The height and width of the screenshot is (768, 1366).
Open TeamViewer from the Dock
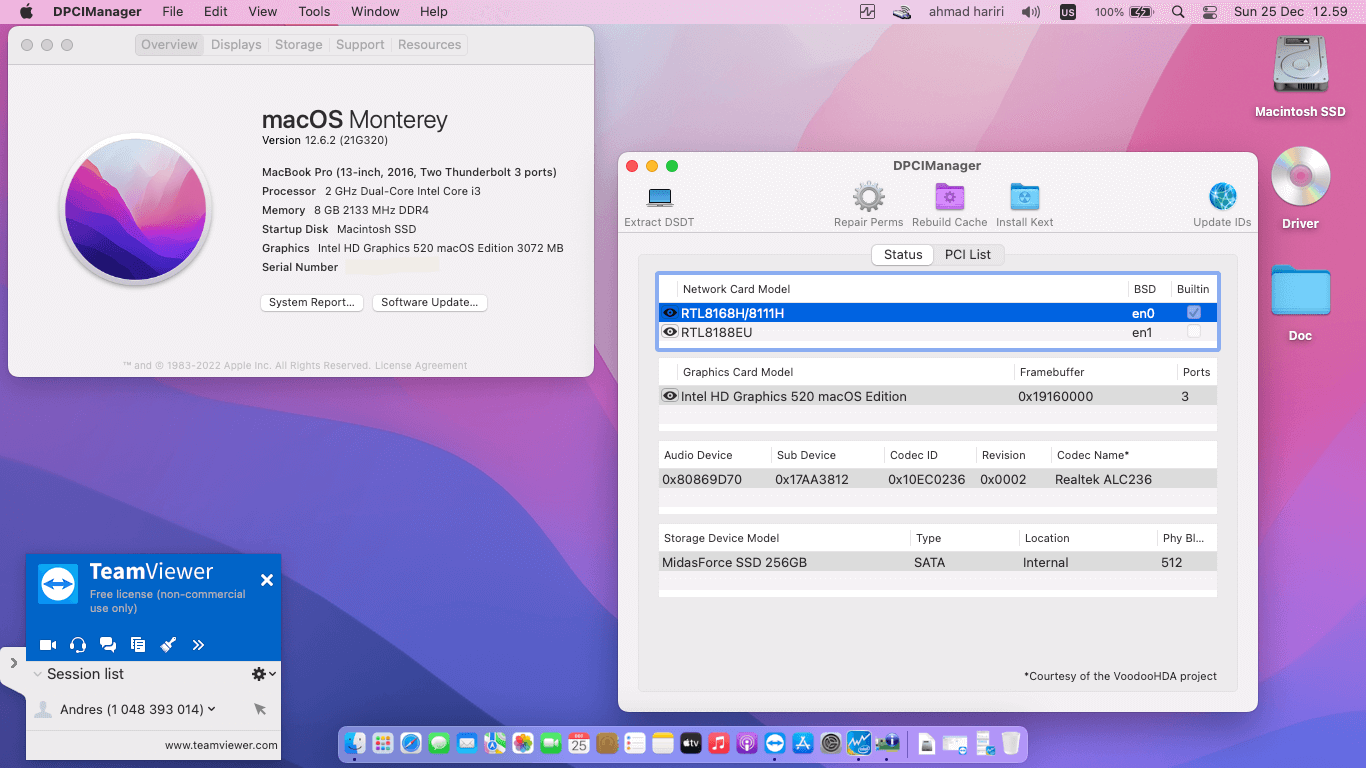click(x=775, y=743)
